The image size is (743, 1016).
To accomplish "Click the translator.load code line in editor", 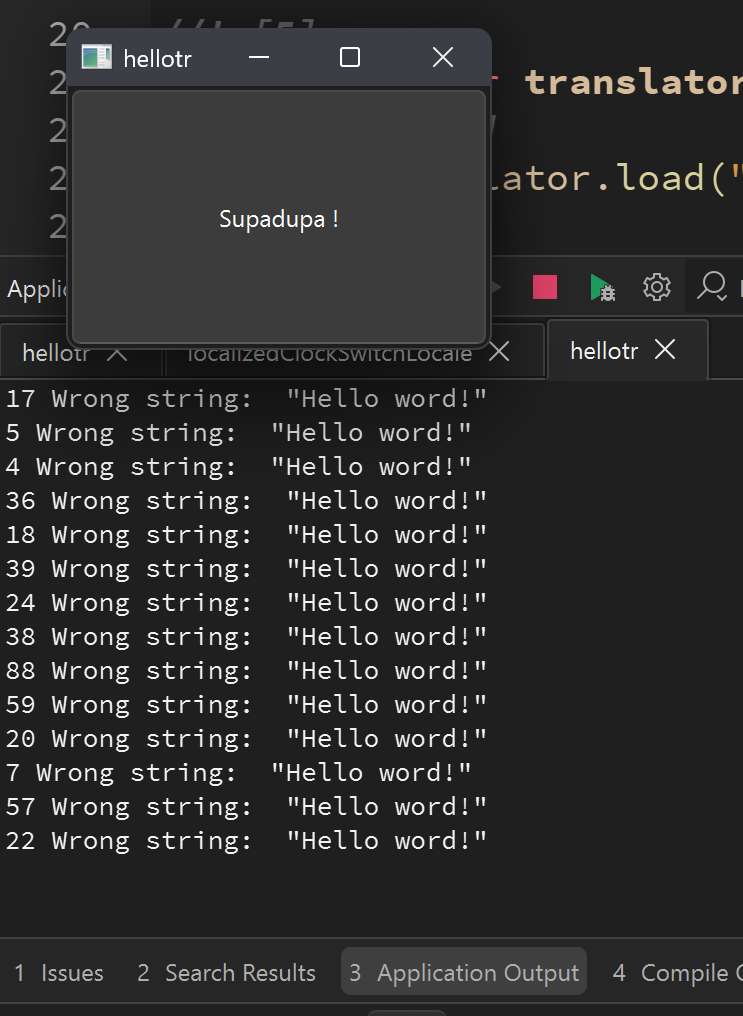I will click(x=620, y=178).
